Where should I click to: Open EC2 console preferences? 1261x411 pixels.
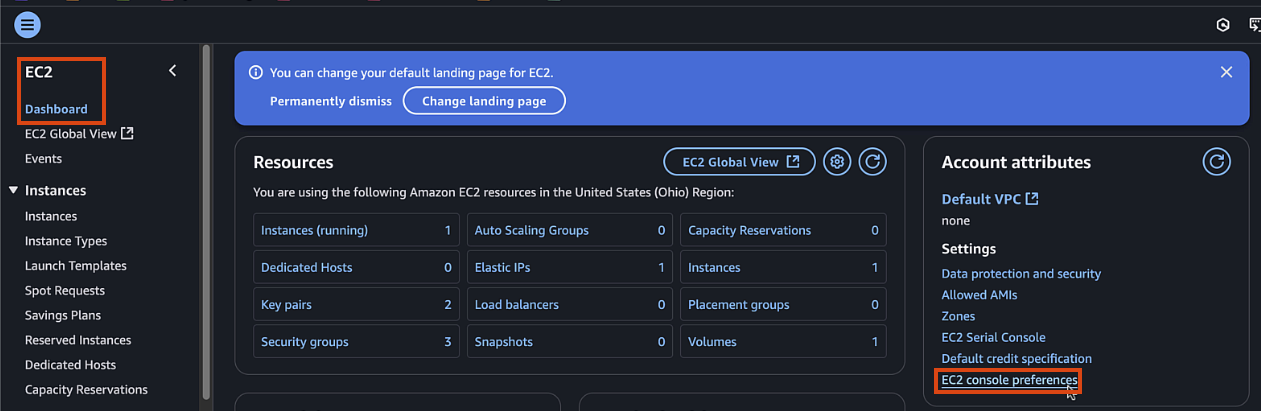(x=1009, y=380)
